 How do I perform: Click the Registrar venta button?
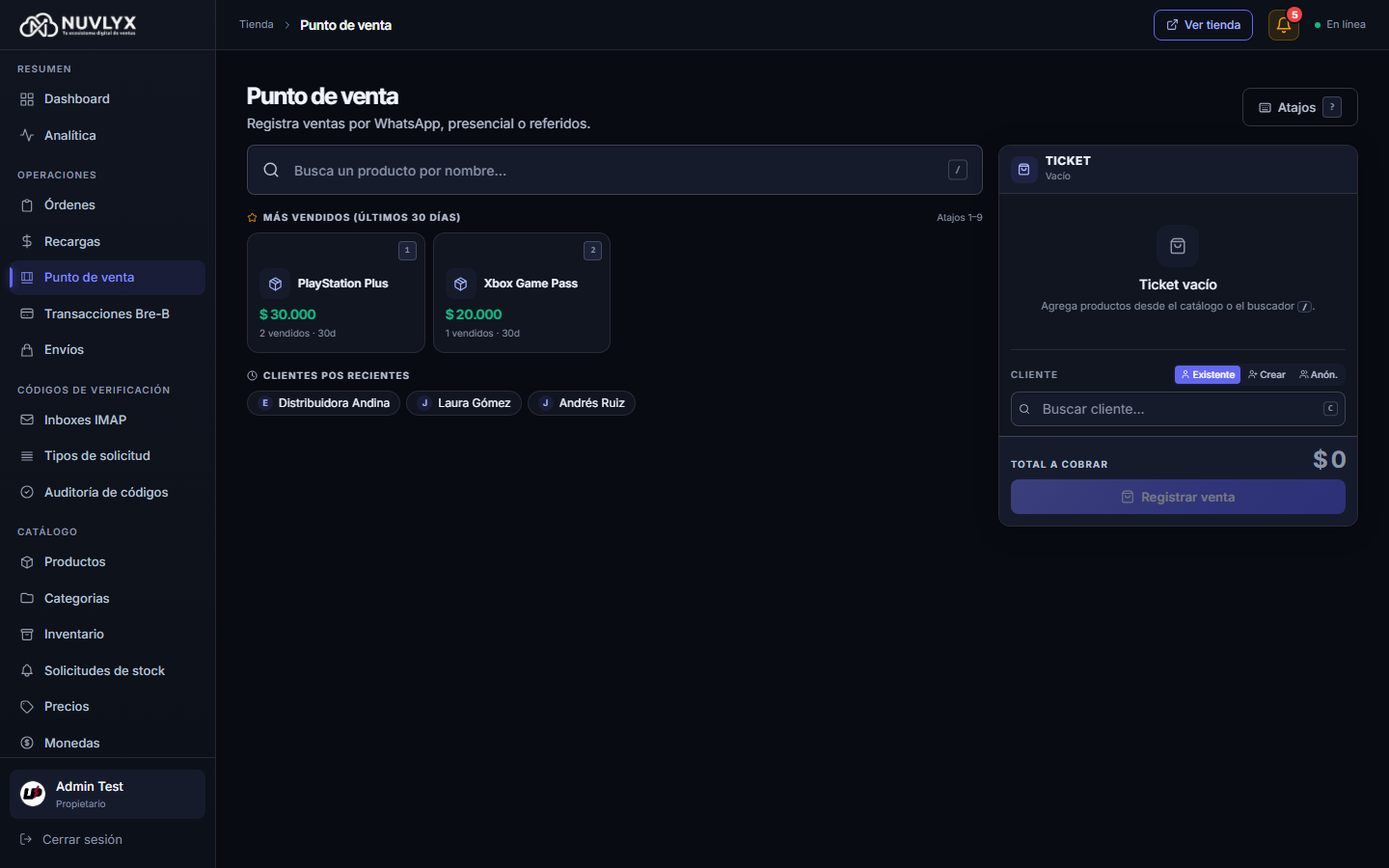[1178, 497]
